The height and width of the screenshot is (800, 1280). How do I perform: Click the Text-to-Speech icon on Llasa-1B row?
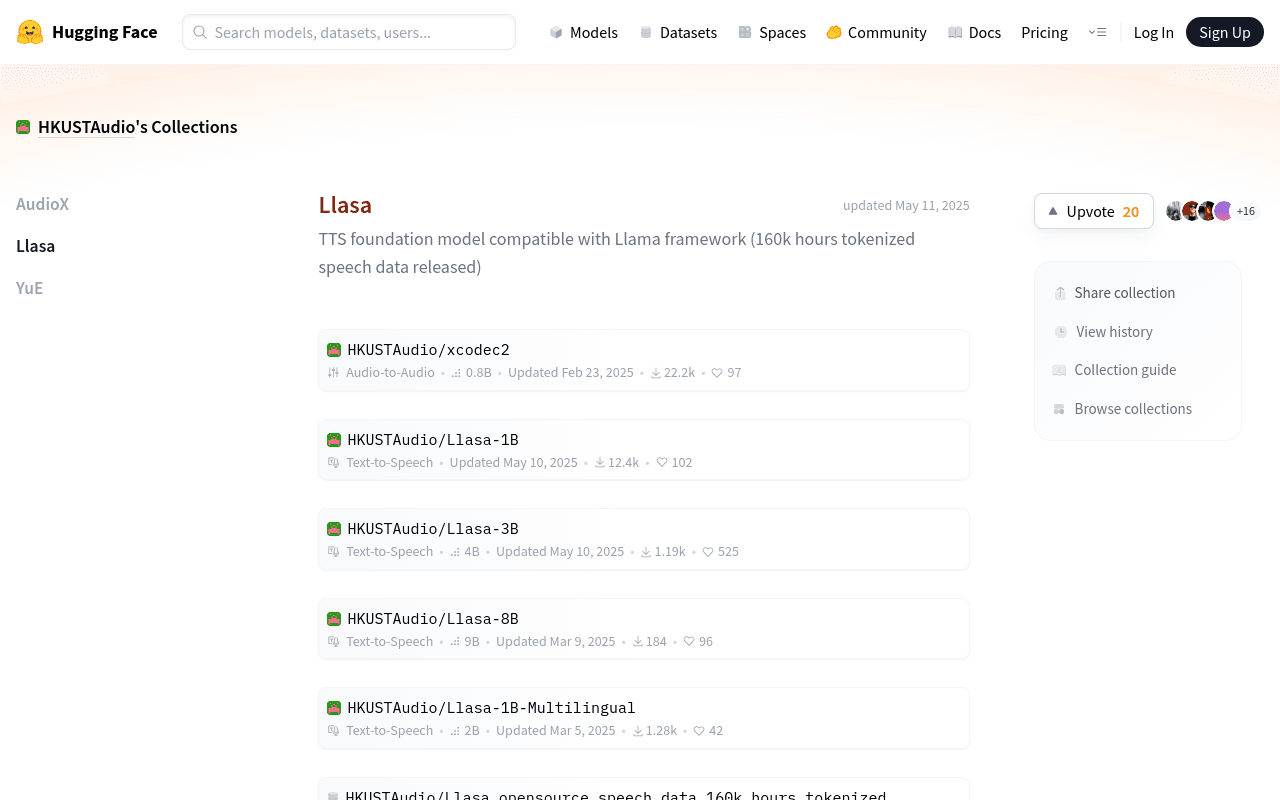[x=334, y=463]
